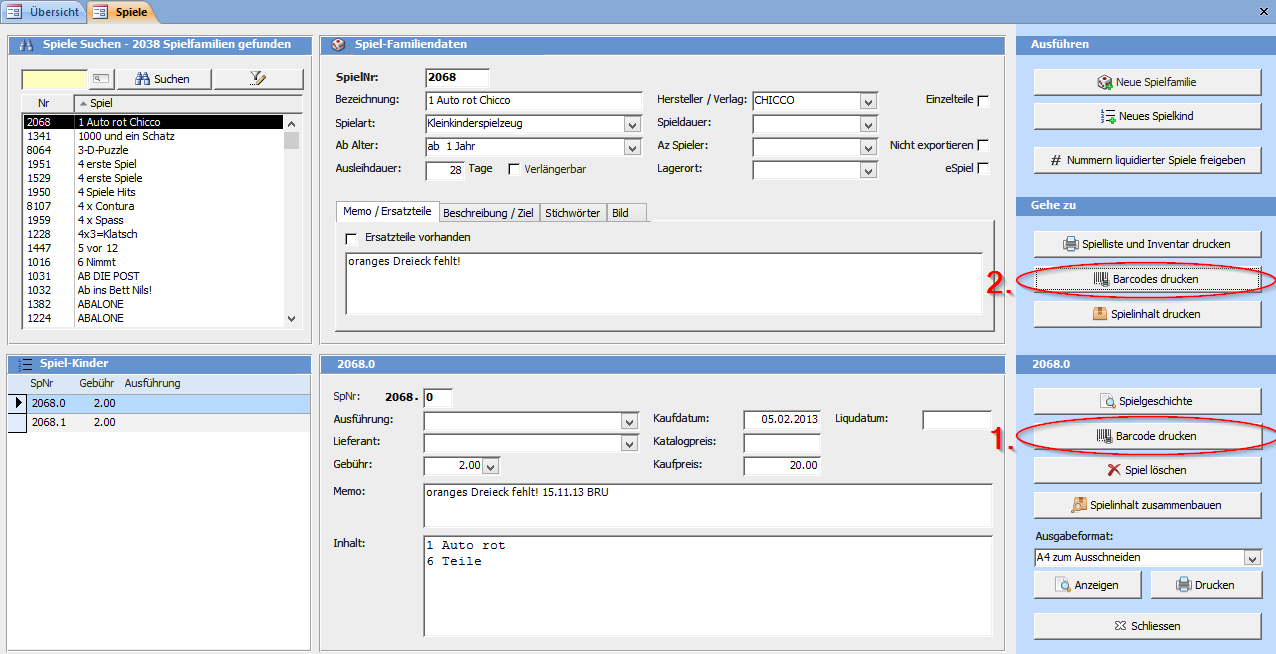Click Spielinhalt drucken button
Image resolution: width=1276 pixels, height=654 pixels.
pyautogui.click(x=1147, y=314)
